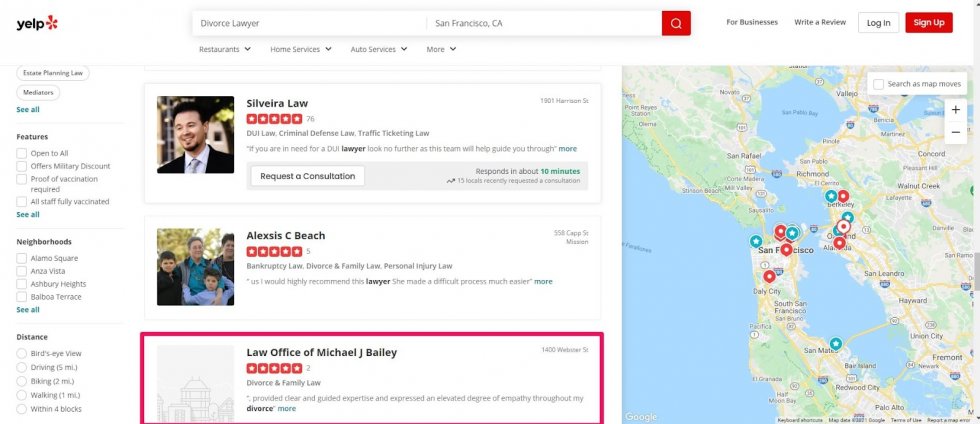
Task: Zoom out on the map with minus
Action: (956, 133)
